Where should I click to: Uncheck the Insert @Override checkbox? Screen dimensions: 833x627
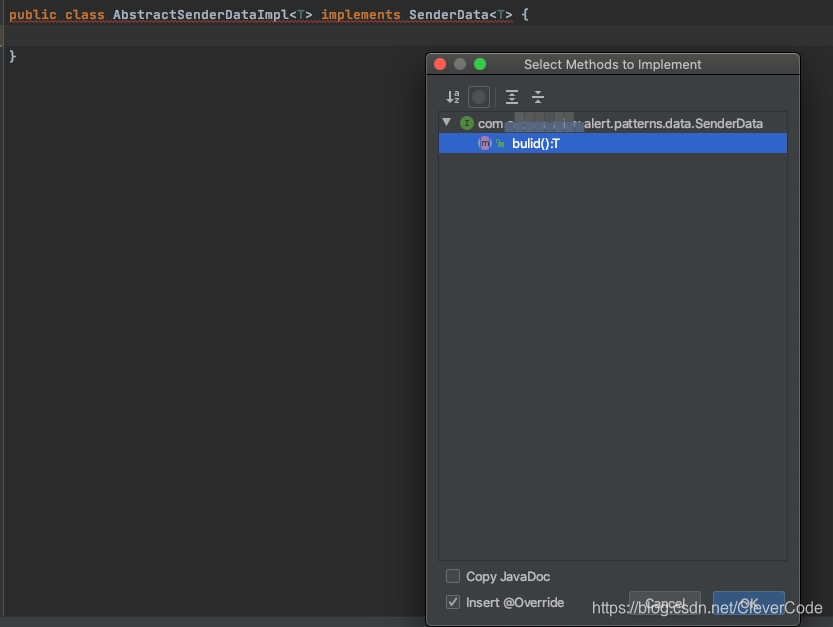tap(453, 602)
